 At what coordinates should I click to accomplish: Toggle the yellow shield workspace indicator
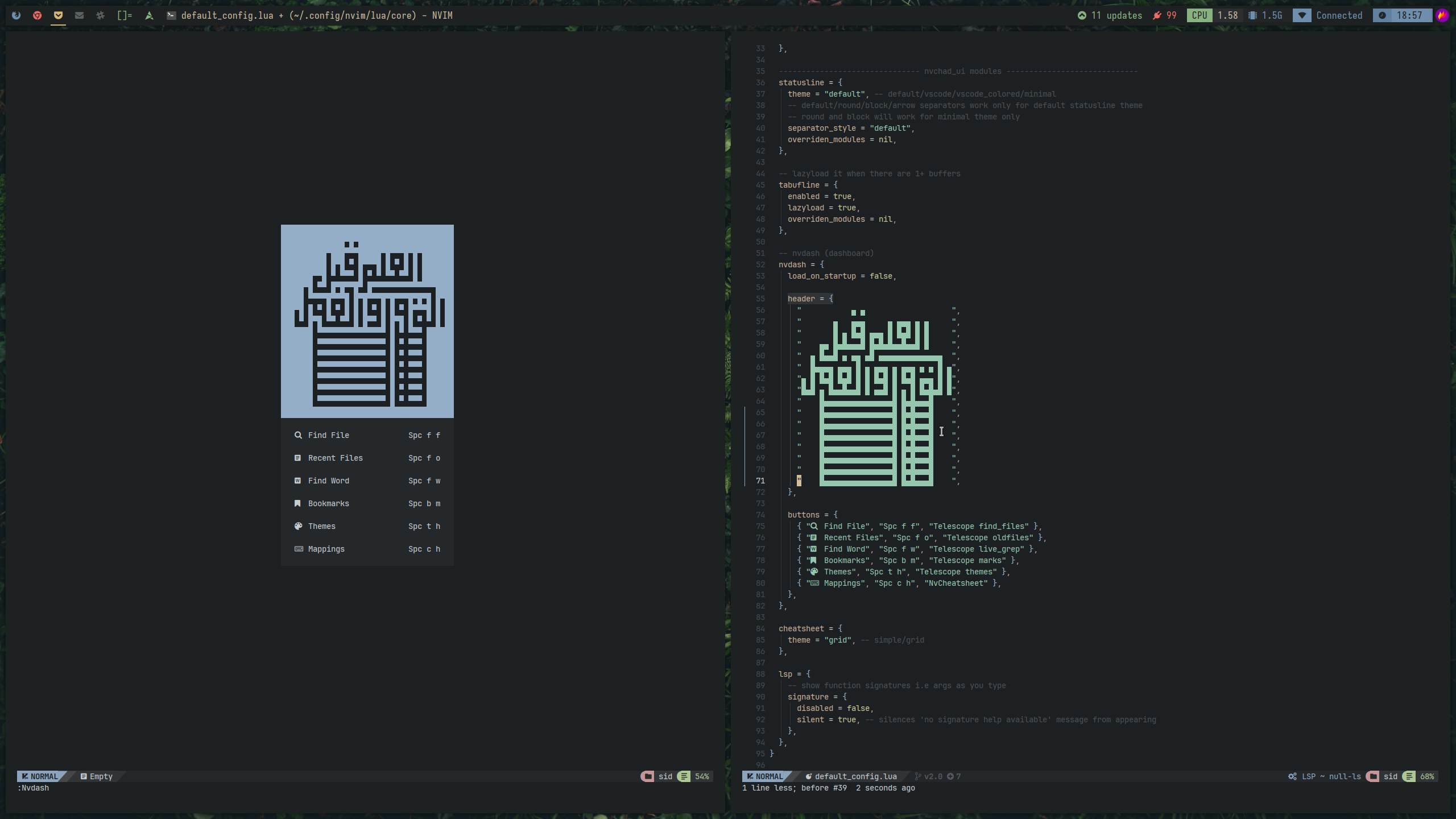tap(58, 15)
